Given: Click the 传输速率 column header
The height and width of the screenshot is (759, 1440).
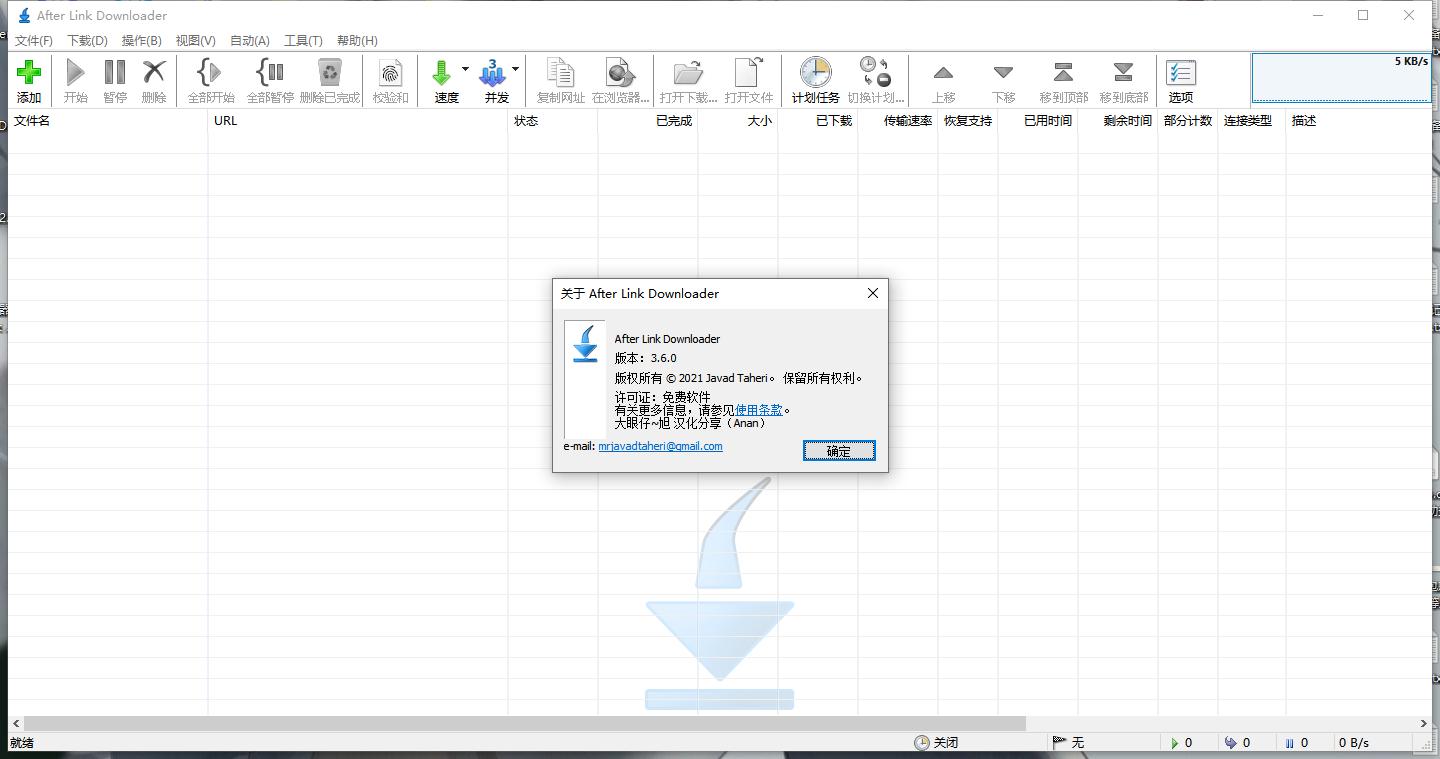Looking at the screenshot, I should point(898,121).
